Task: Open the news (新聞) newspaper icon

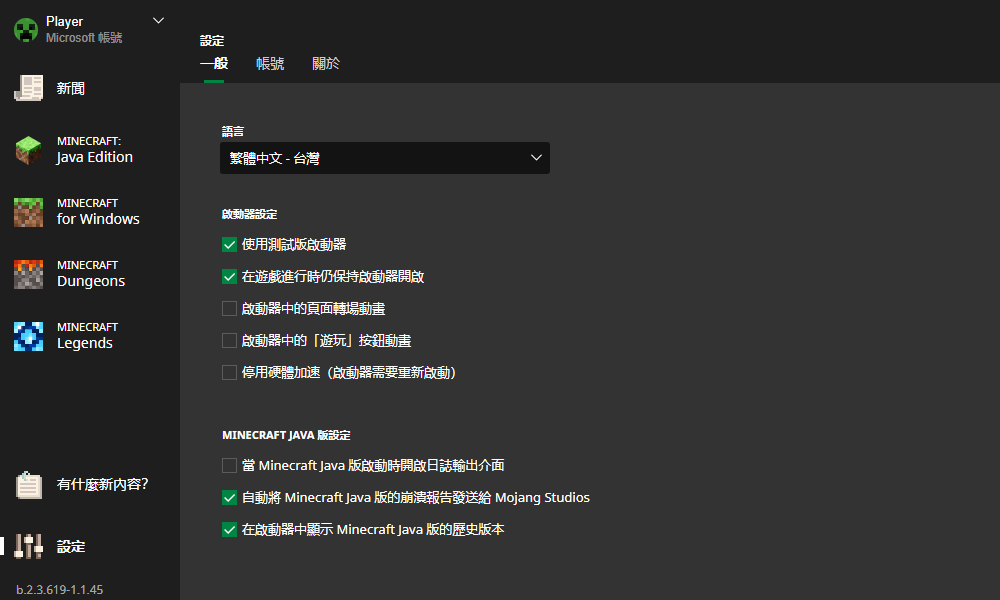Action: 29,88
